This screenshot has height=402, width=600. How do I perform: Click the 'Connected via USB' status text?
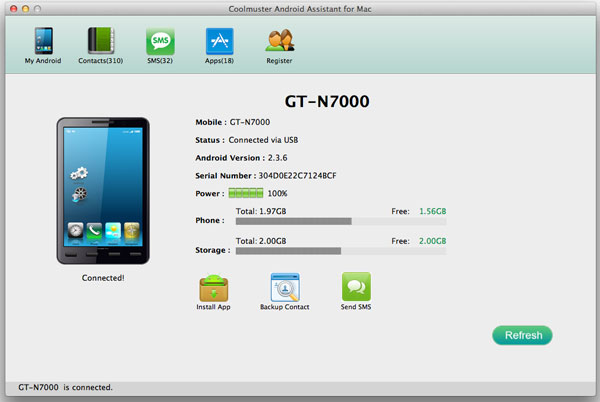click(x=263, y=140)
